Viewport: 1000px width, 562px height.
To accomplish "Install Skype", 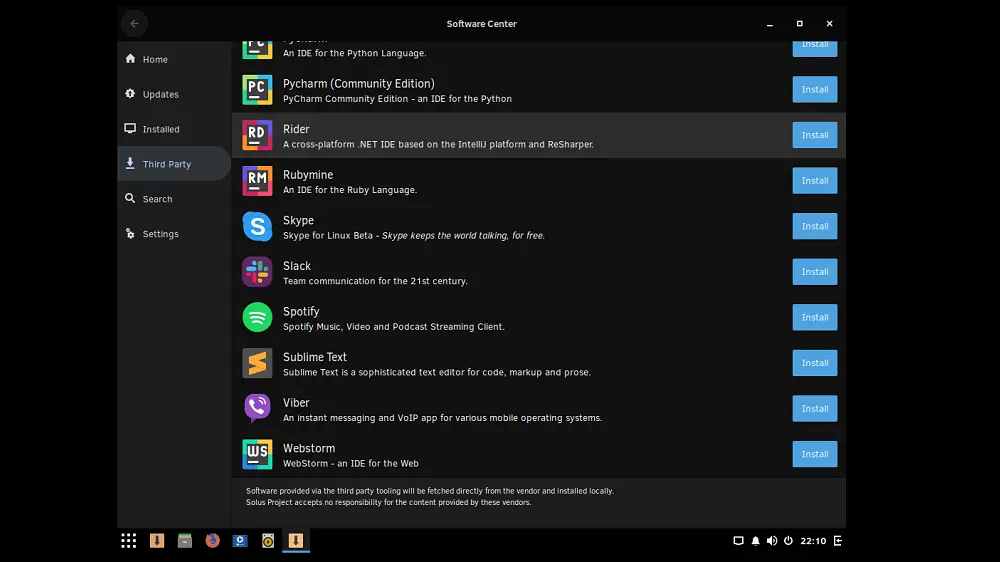I will pyautogui.click(x=814, y=226).
